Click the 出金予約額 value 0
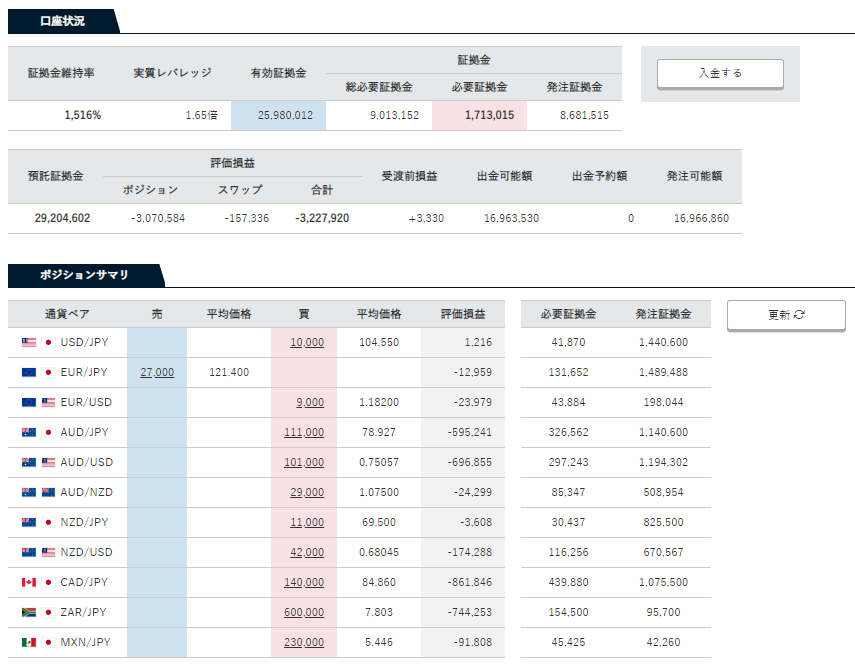The image size is (855, 667). point(631,218)
